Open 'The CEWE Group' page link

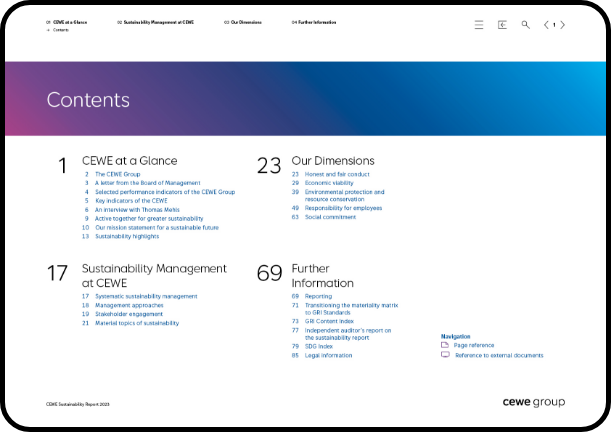pos(118,174)
